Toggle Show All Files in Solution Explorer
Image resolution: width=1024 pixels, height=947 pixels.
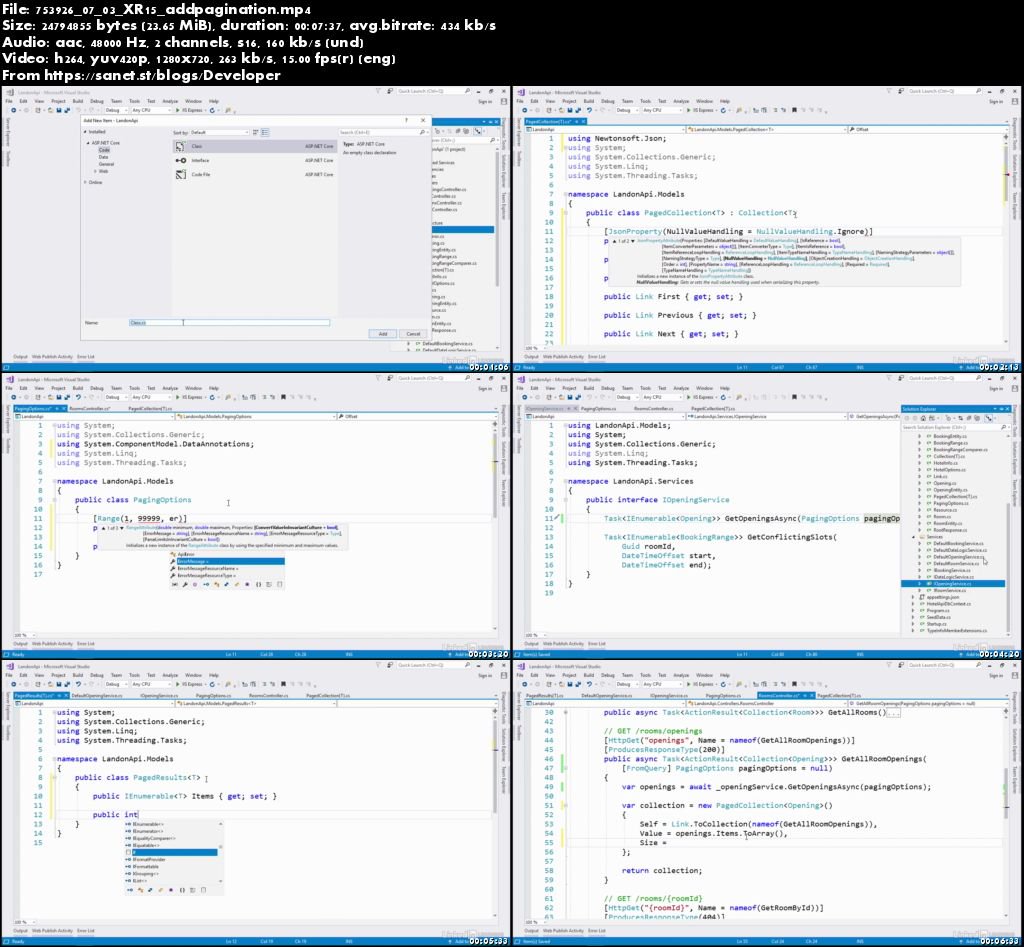[x=975, y=417]
